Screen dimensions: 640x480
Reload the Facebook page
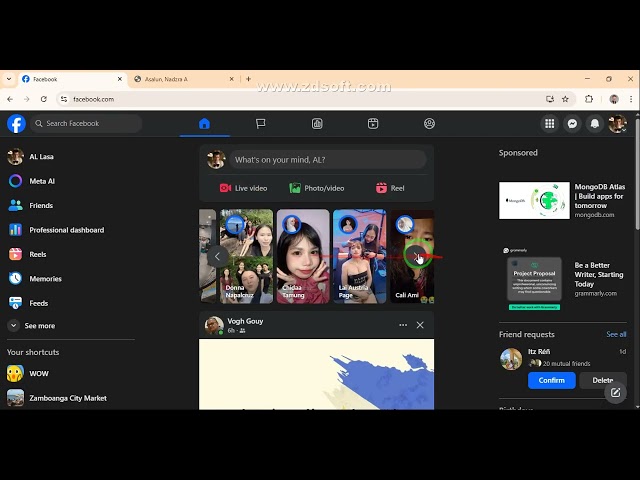(x=44, y=99)
